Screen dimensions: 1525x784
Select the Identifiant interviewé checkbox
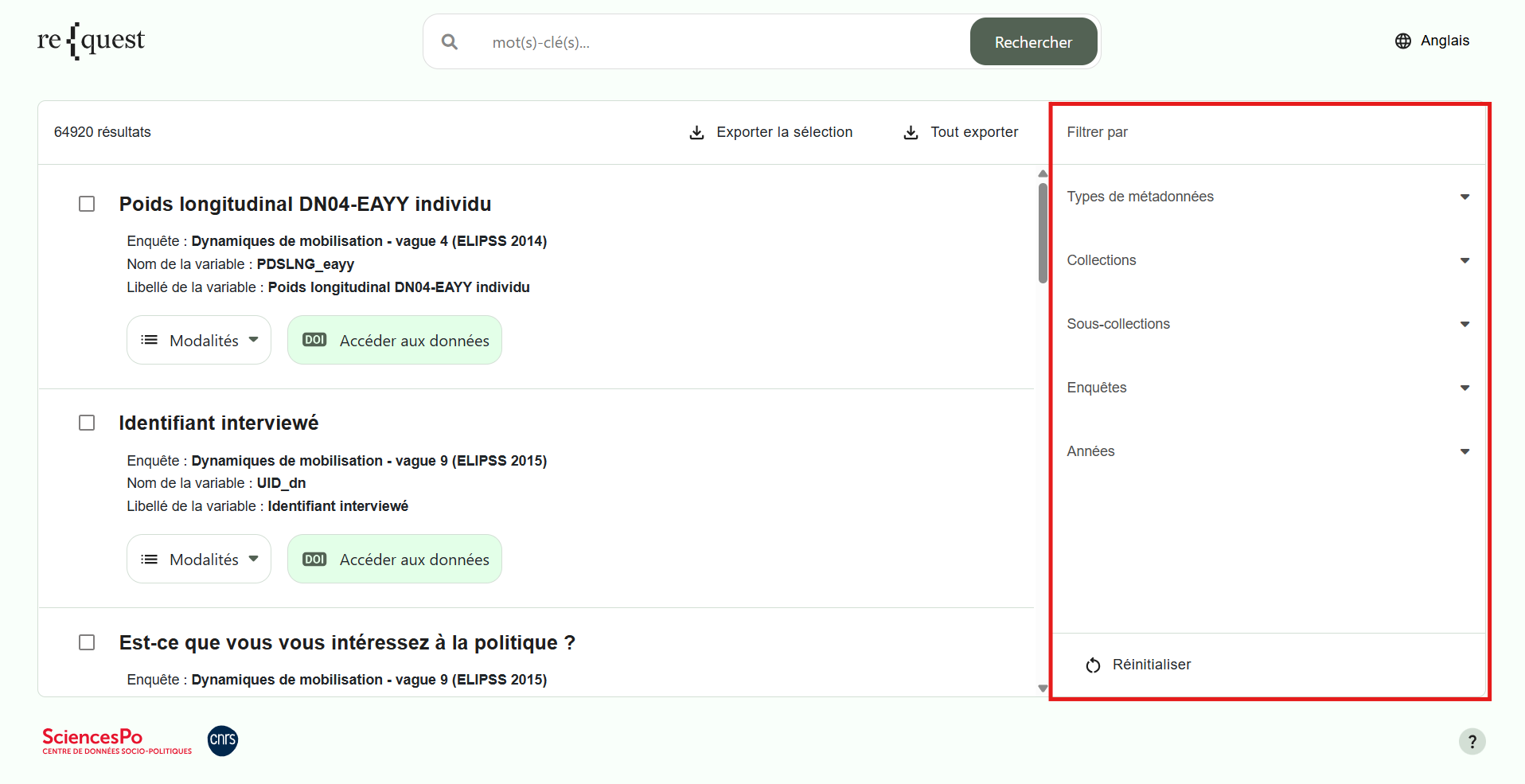(x=87, y=423)
